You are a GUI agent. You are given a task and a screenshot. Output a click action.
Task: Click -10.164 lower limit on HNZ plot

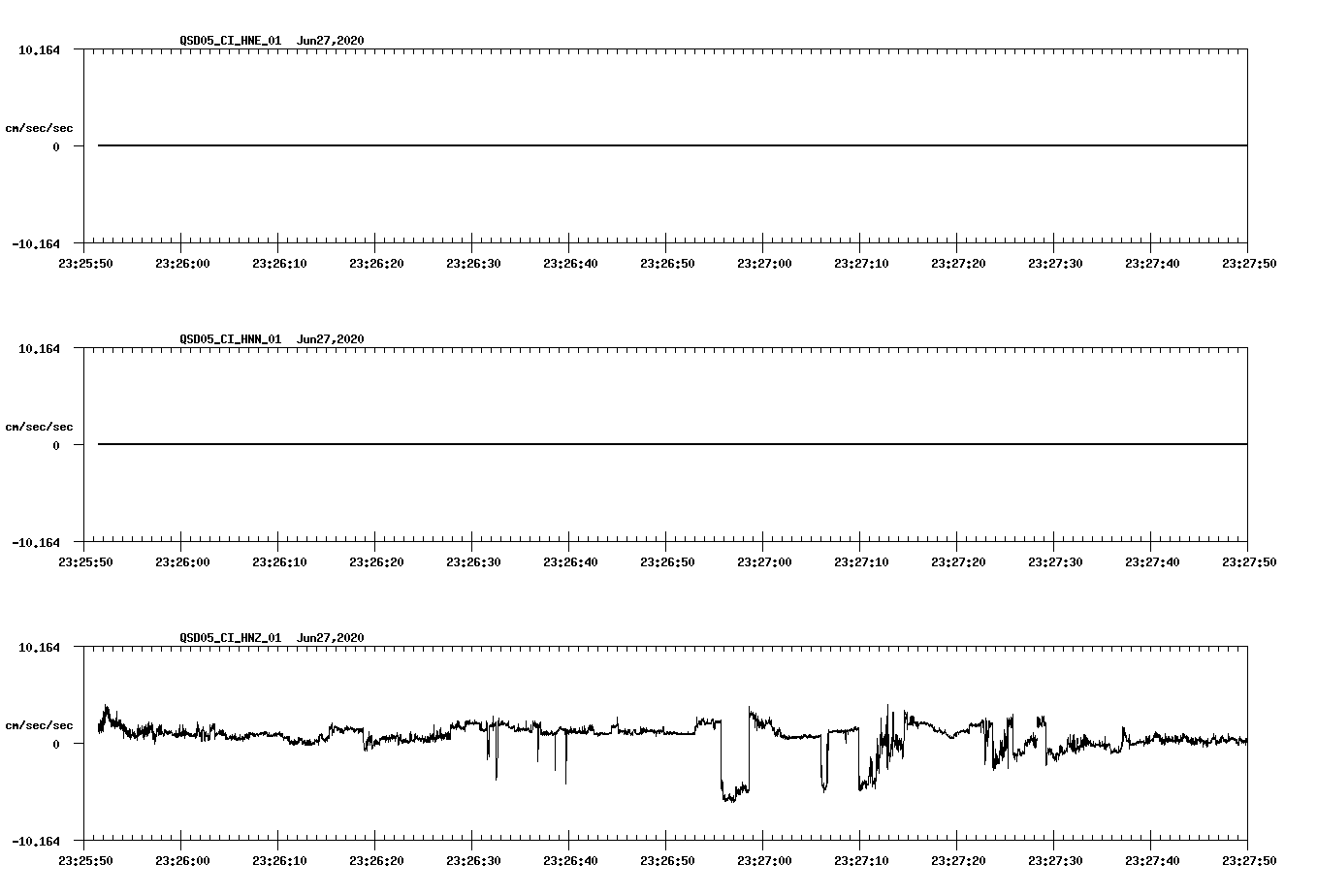click(35, 841)
